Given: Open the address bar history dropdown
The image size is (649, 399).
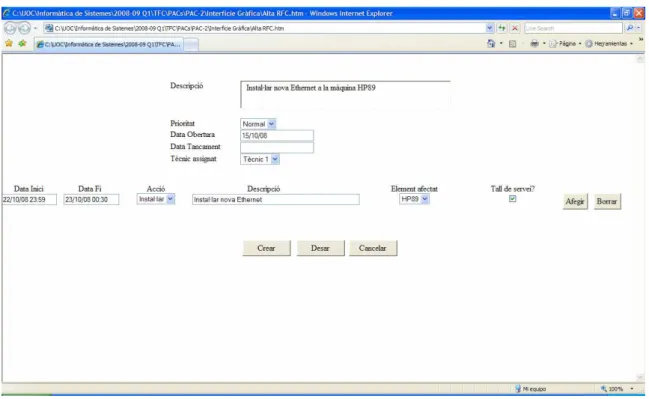Looking at the screenshot, I should (x=490, y=28).
